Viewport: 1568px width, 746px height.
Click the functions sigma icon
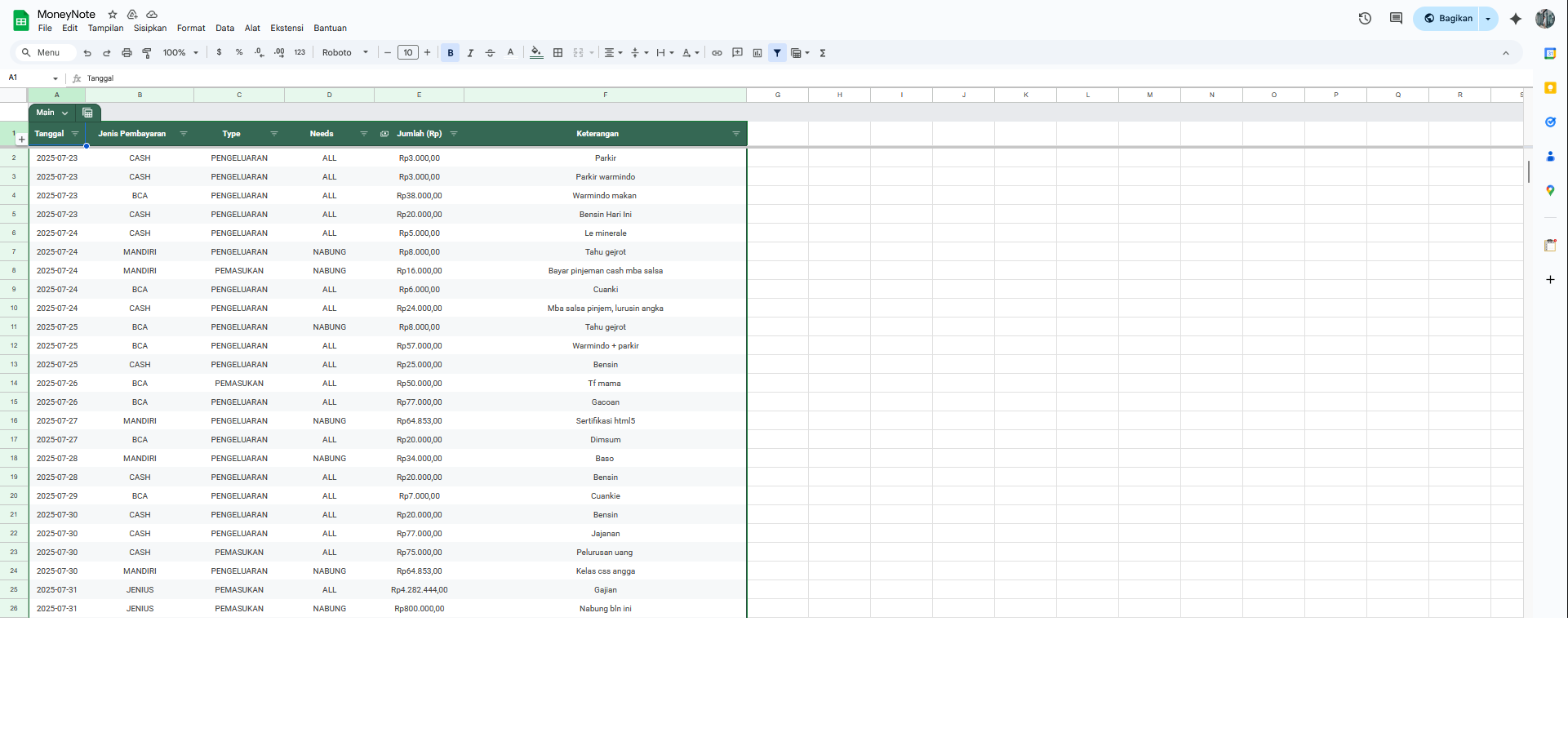click(x=823, y=53)
